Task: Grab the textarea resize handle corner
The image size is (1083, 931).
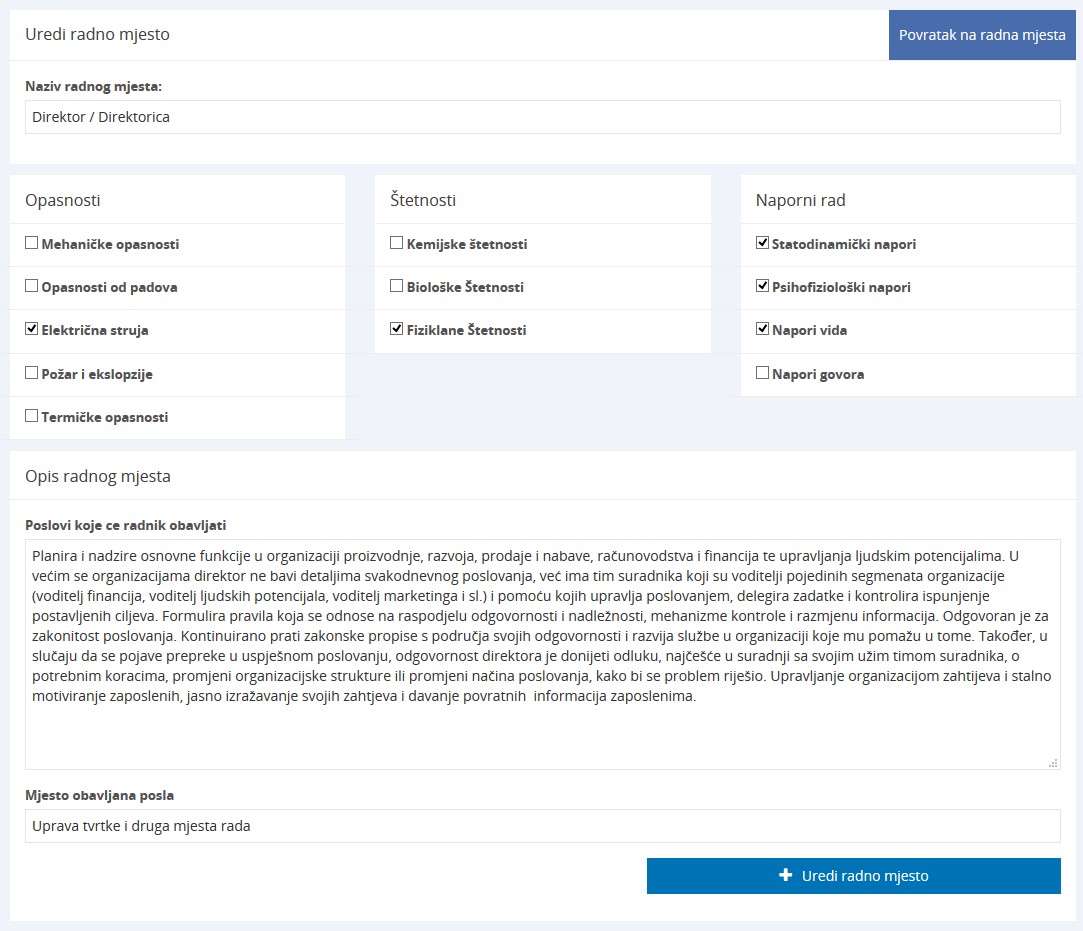Action: pyautogui.click(x=1053, y=762)
